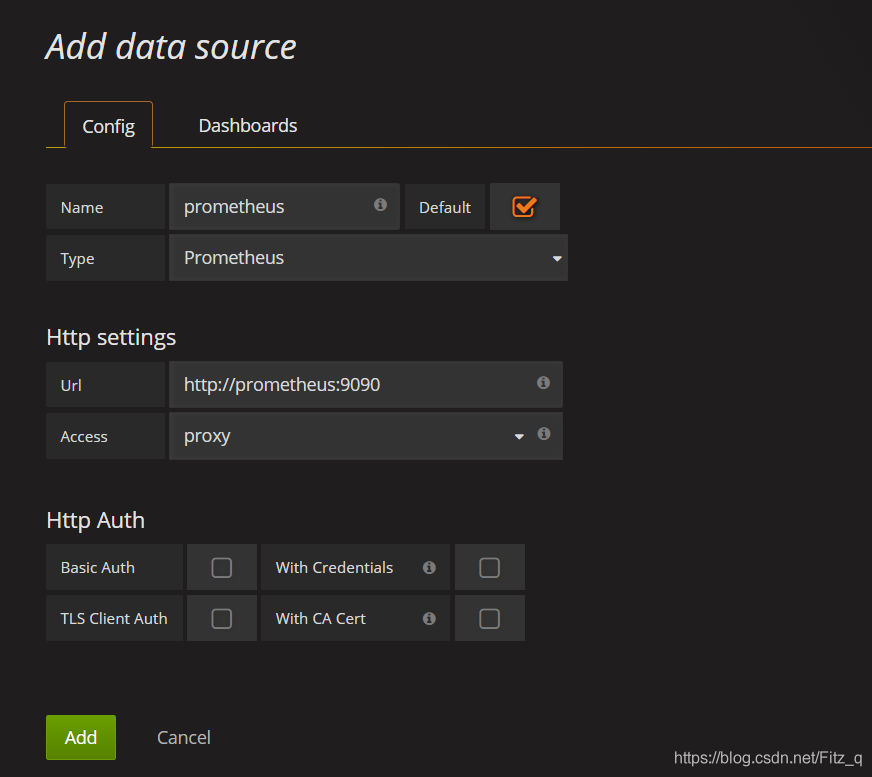872x777 pixels.
Task: Click the Http Auth heading
Action: click(x=96, y=520)
